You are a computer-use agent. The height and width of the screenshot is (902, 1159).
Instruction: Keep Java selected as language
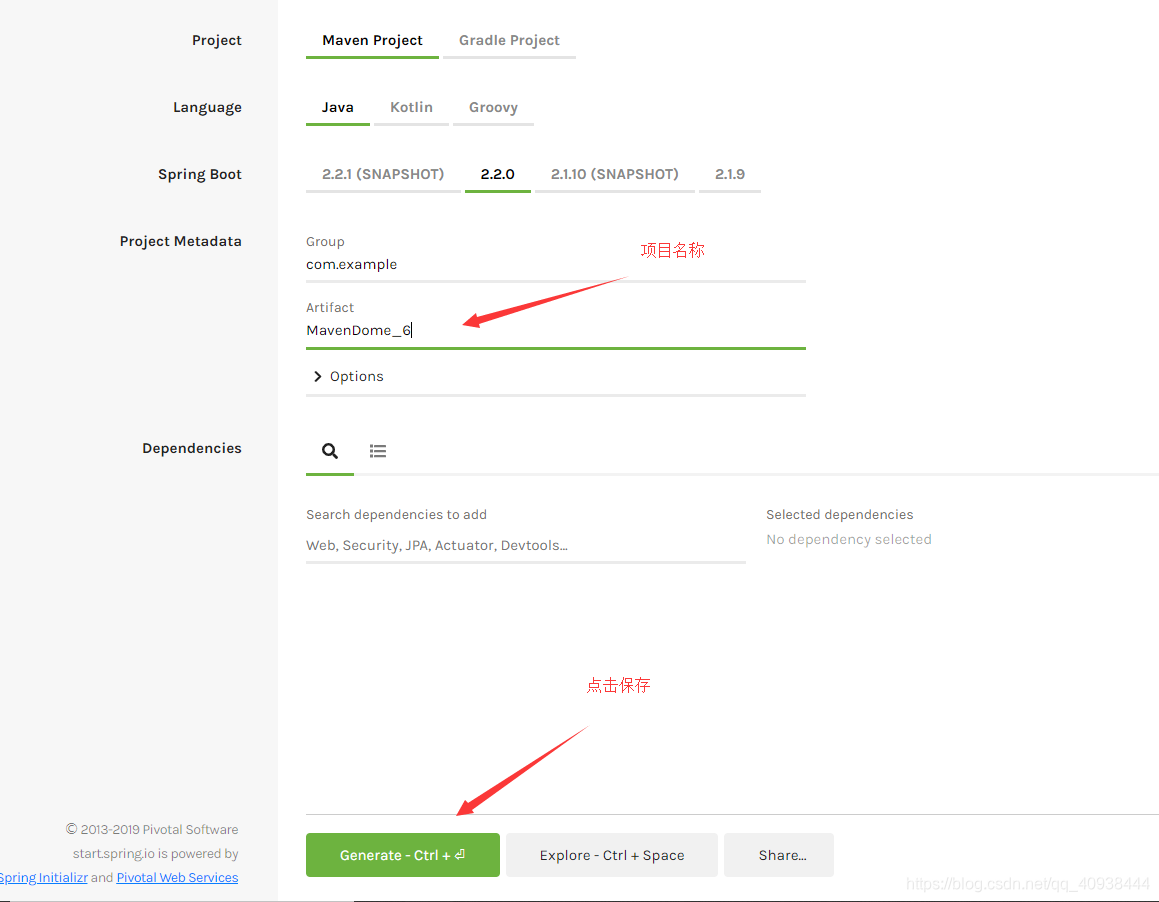(338, 107)
